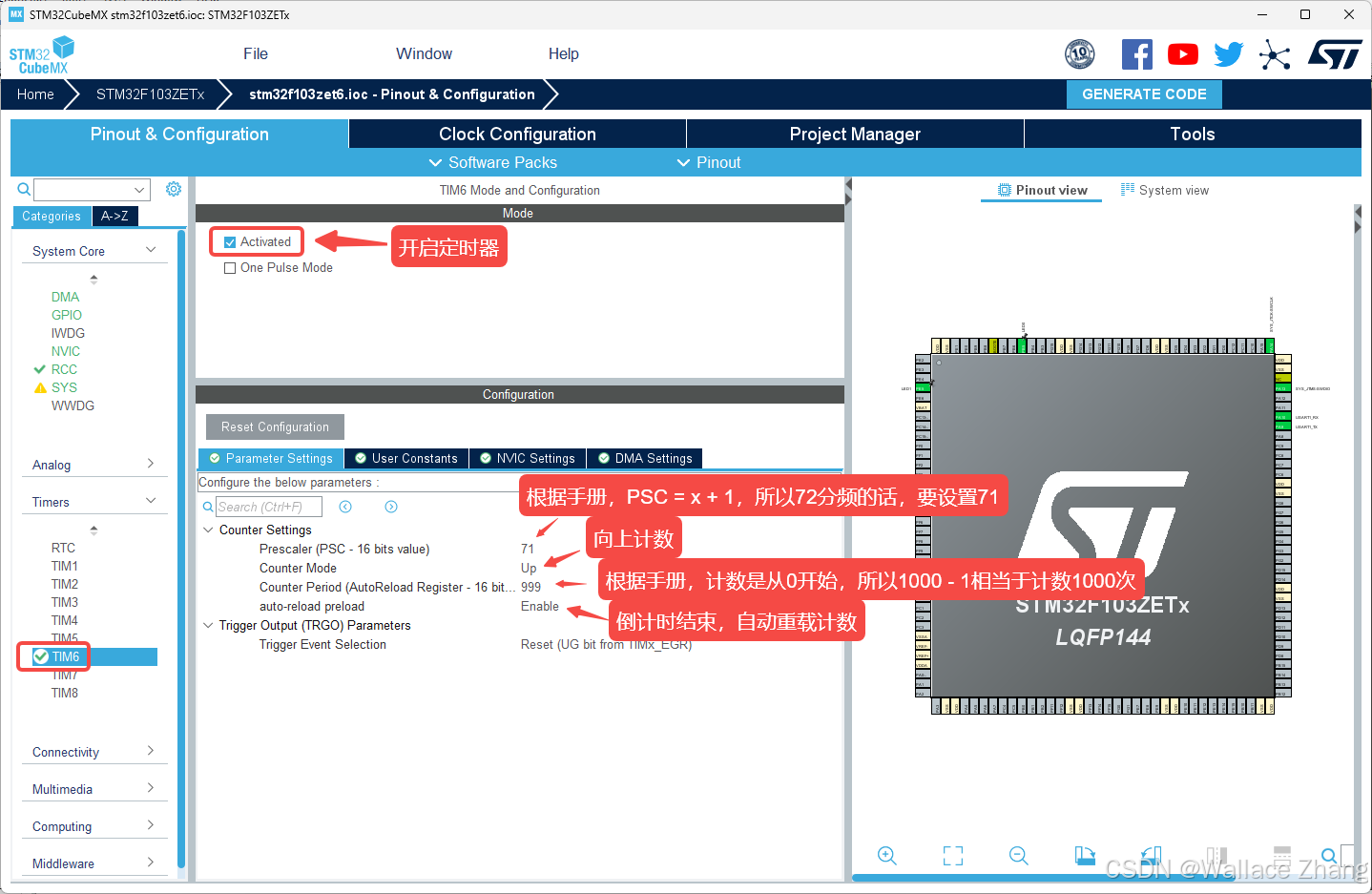Viewport: 1372px width, 894px height.
Task: Open the NVIC Settings tab
Action: (528, 459)
